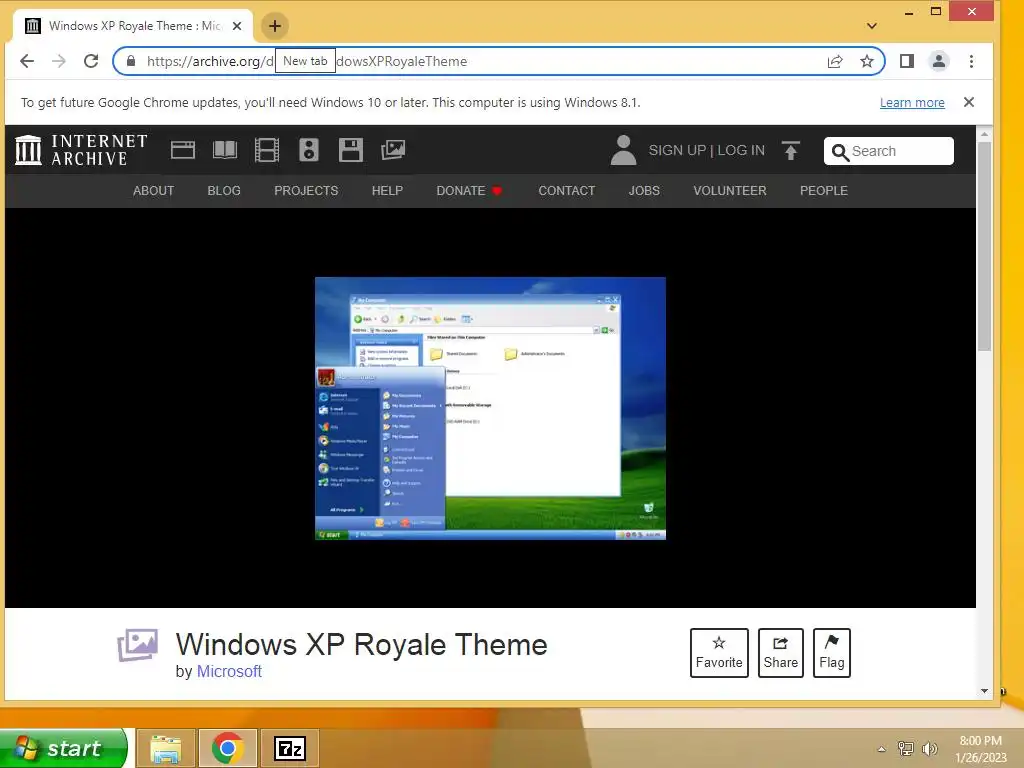The width and height of the screenshot is (1024, 768).
Task: Click Chrome icon on taskbar
Action: tap(227, 748)
